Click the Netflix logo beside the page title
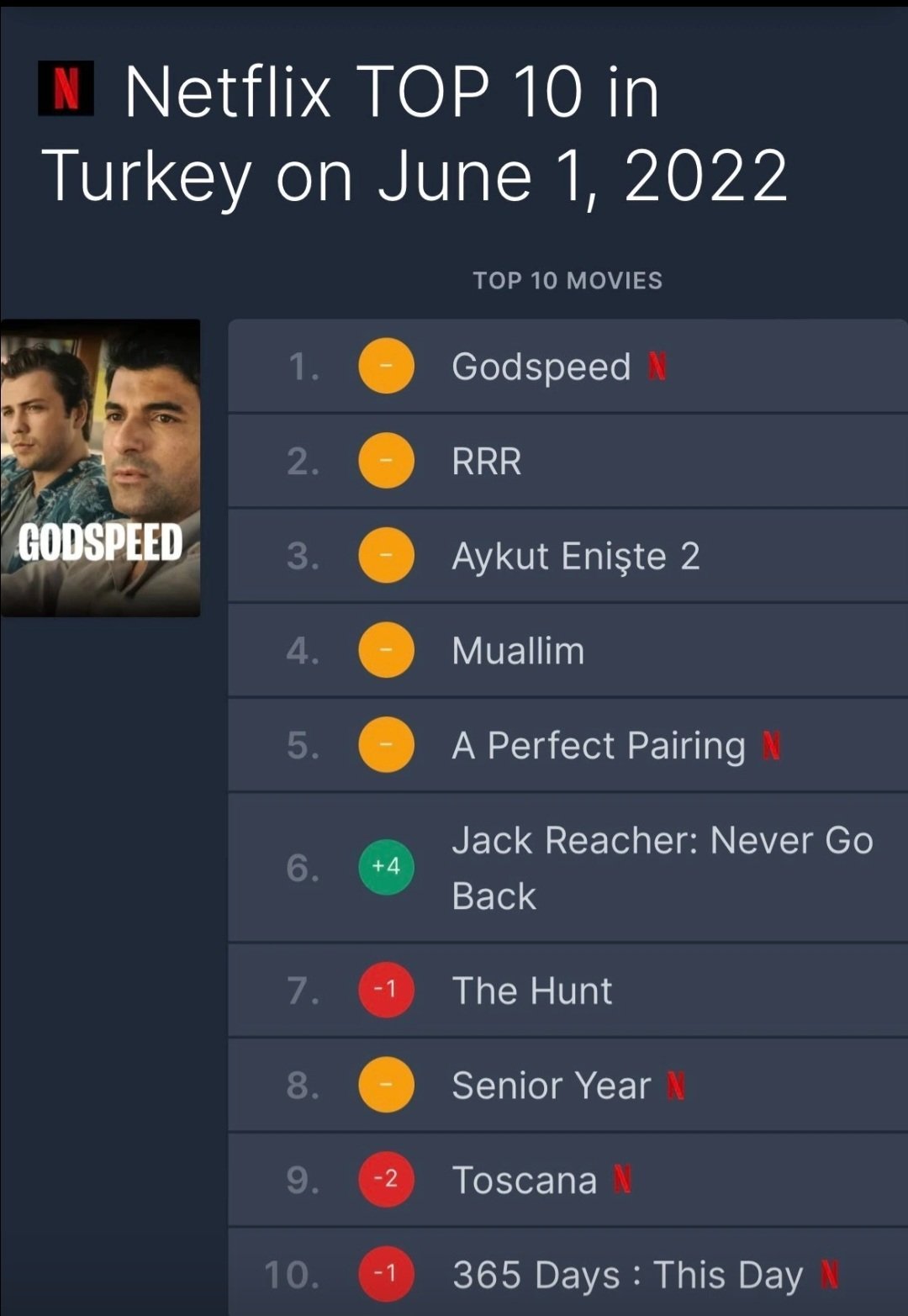 click(x=66, y=88)
